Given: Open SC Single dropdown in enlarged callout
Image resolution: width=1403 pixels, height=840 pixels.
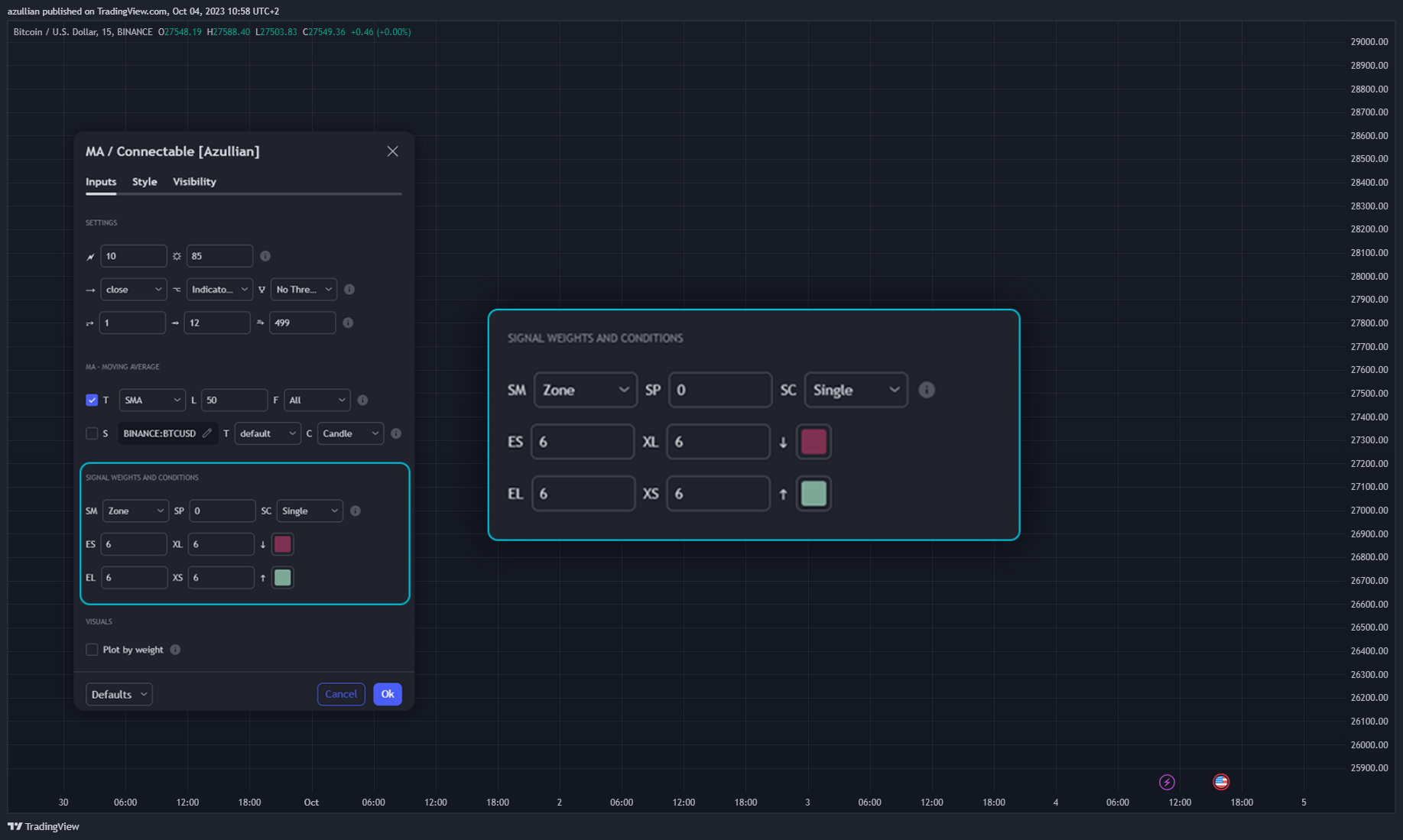Looking at the screenshot, I should (x=856, y=390).
